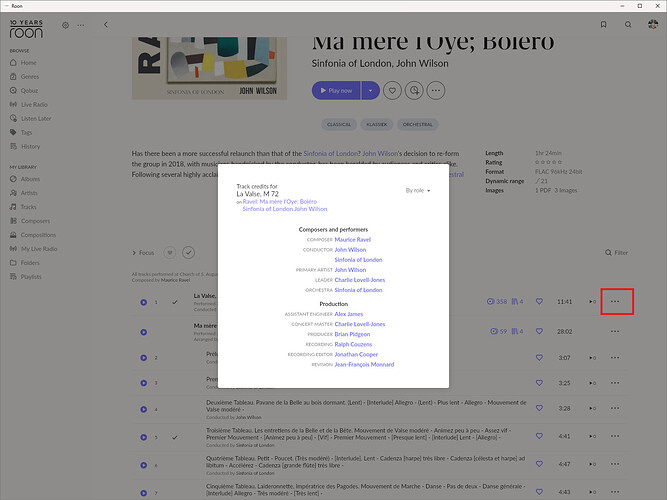
Task: Open the Home page in the sidebar
Action: pos(23,63)
